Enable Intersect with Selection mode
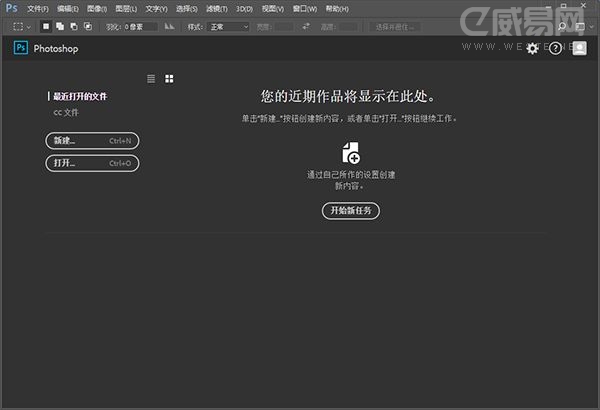The height and width of the screenshot is (410, 600). coord(88,27)
